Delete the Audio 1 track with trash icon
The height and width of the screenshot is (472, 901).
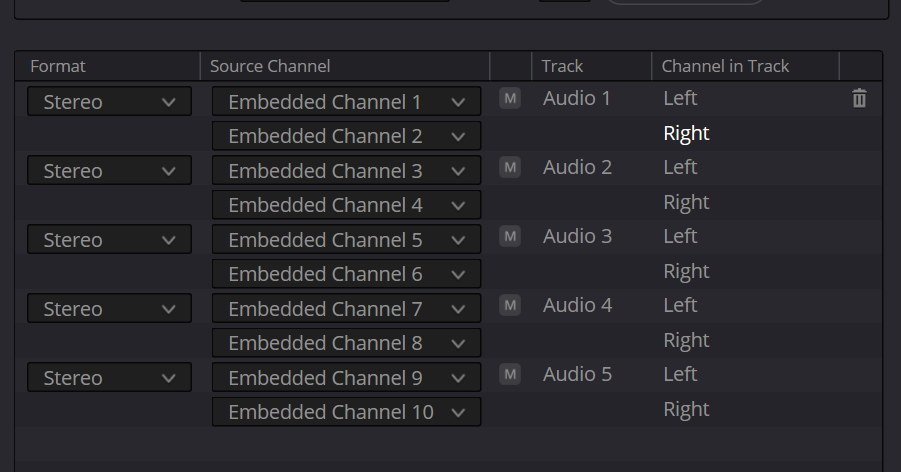click(859, 98)
